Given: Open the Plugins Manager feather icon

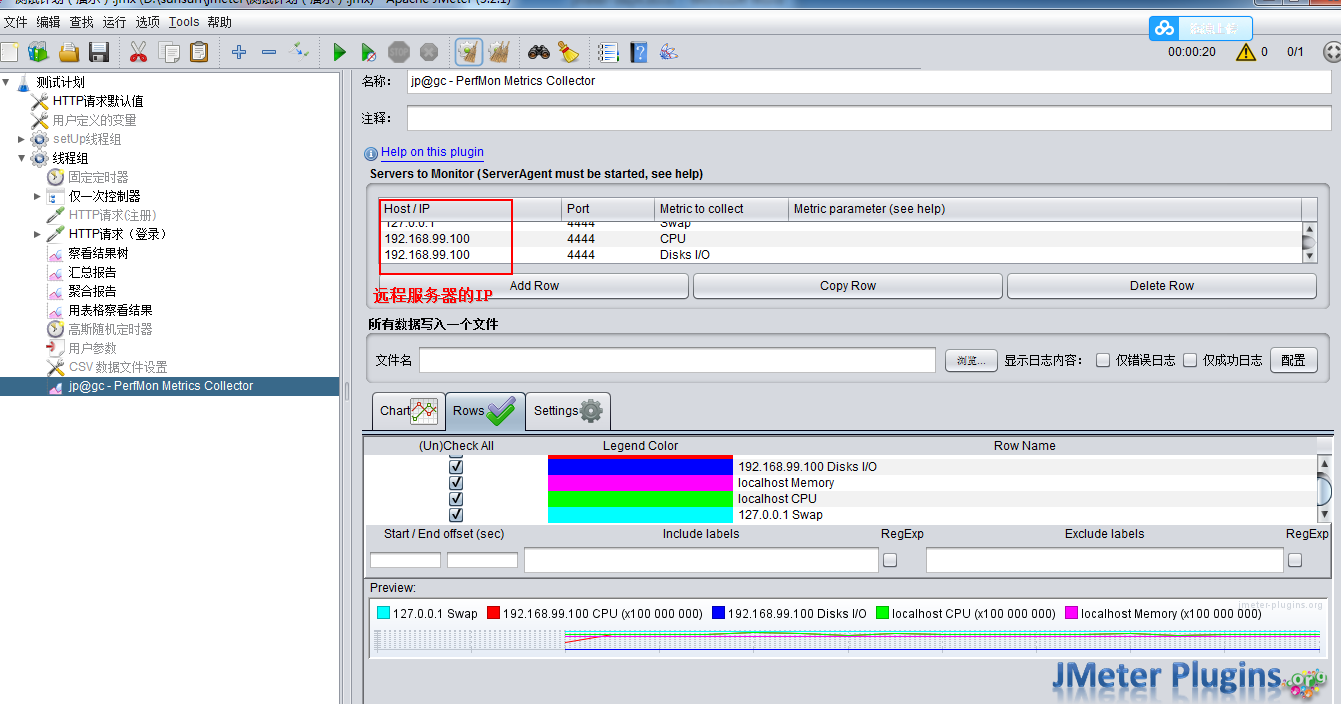Looking at the screenshot, I should [669, 52].
